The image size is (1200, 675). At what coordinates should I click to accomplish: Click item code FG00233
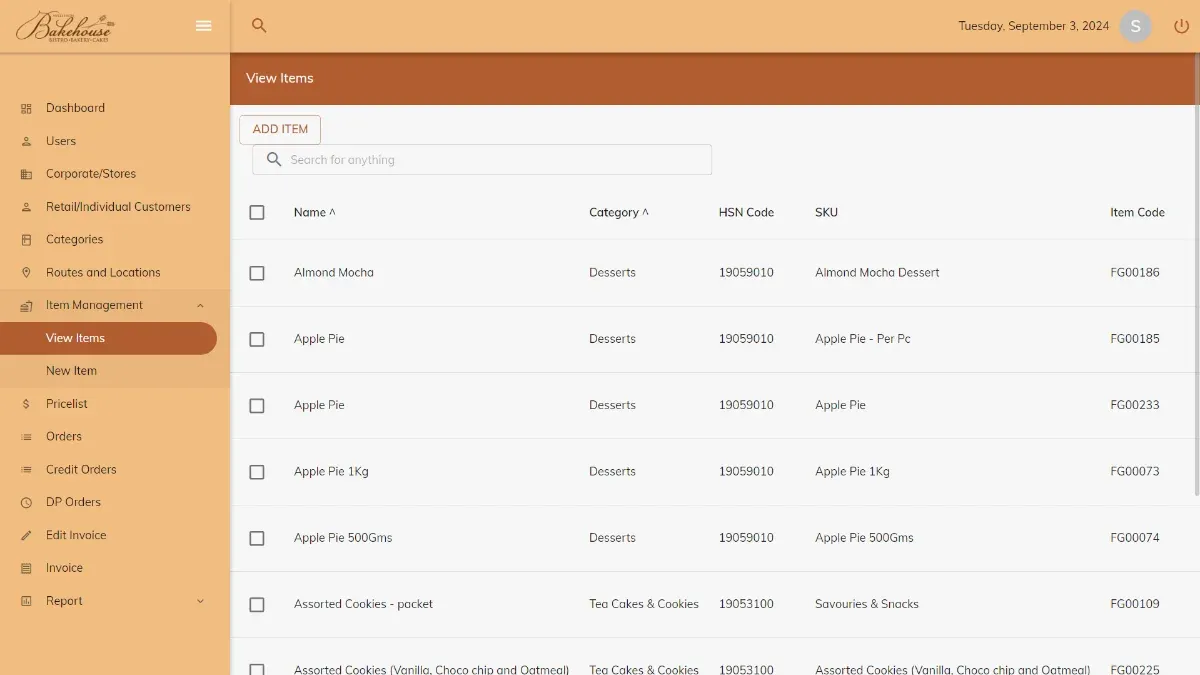pos(1135,405)
